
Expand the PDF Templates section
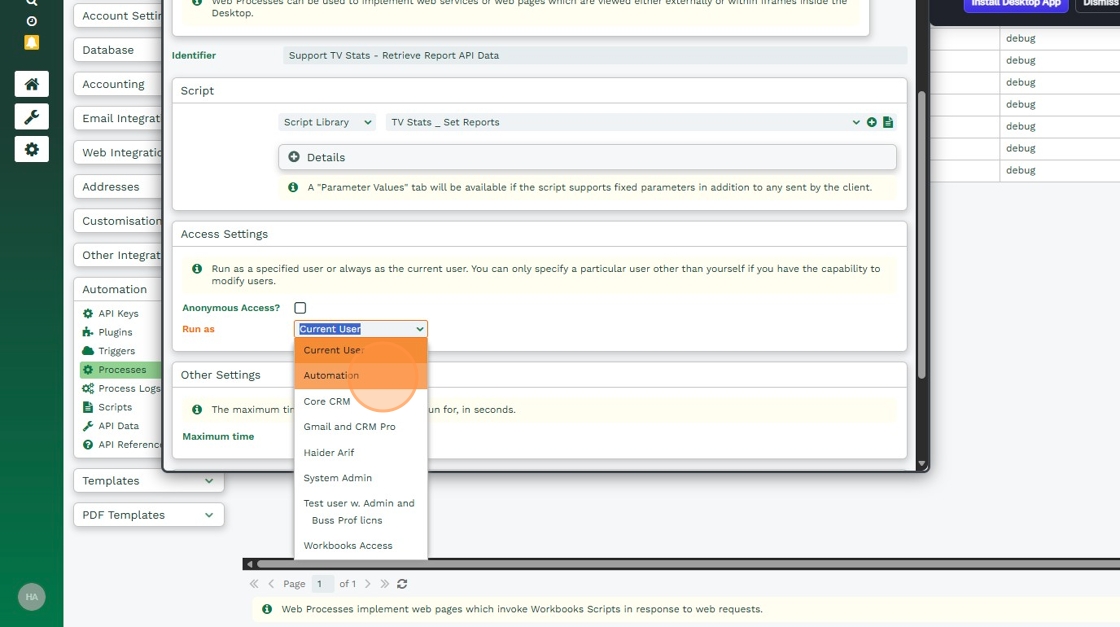point(148,515)
